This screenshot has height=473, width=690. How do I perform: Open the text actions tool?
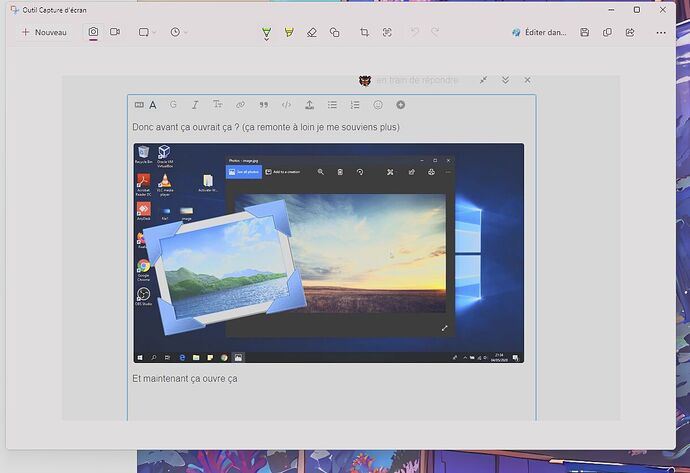tap(387, 33)
